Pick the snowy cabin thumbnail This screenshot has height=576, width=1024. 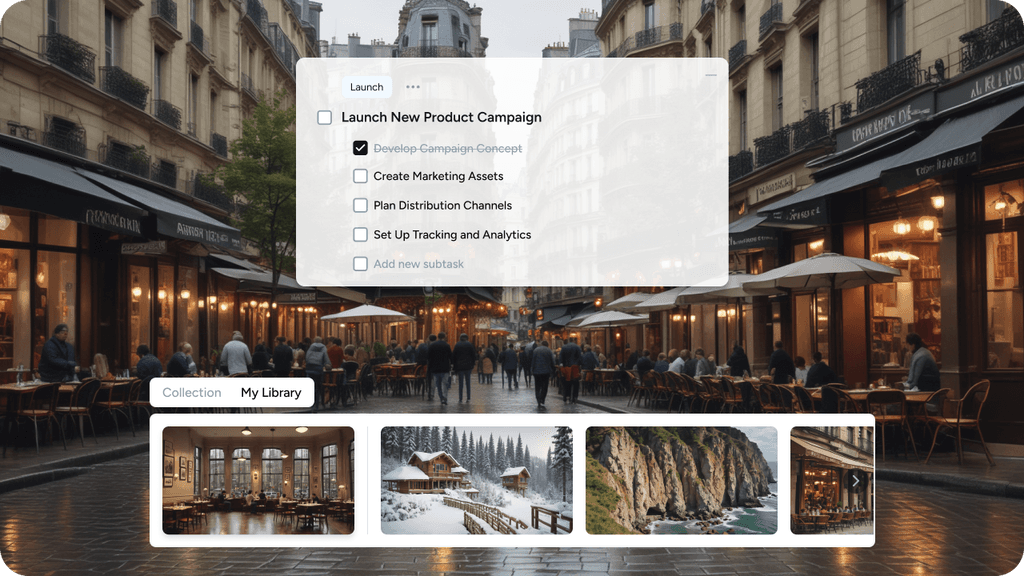477,481
